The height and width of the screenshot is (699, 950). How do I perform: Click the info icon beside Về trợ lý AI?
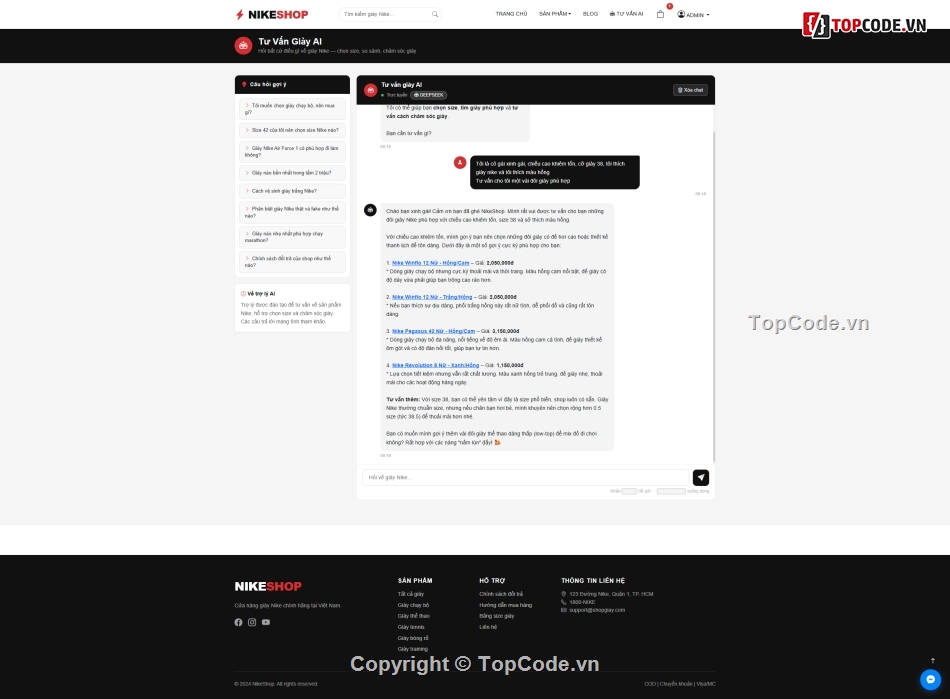tap(244, 294)
